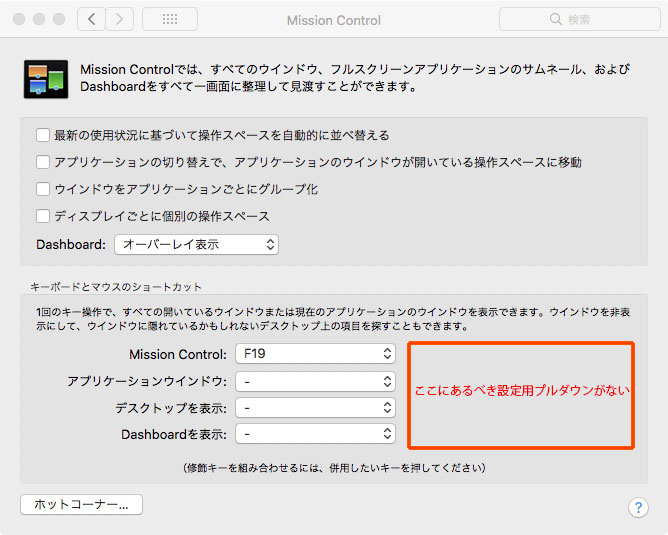The width and height of the screenshot is (668, 535).
Task: Click the デスクトップを表示: label
Action: coord(171,408)
